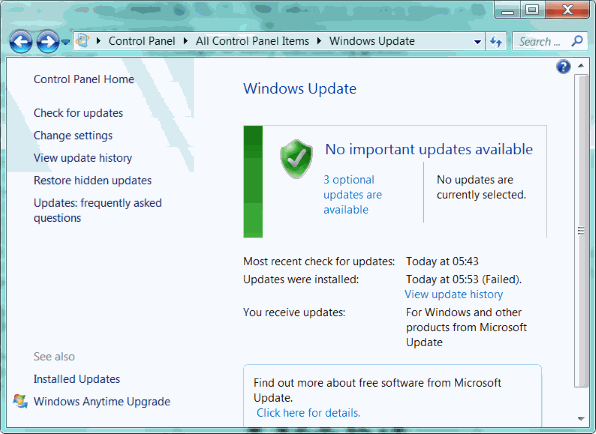Click Windows Update in the address bar
The image size is (596, 434).
pos(372,41)
